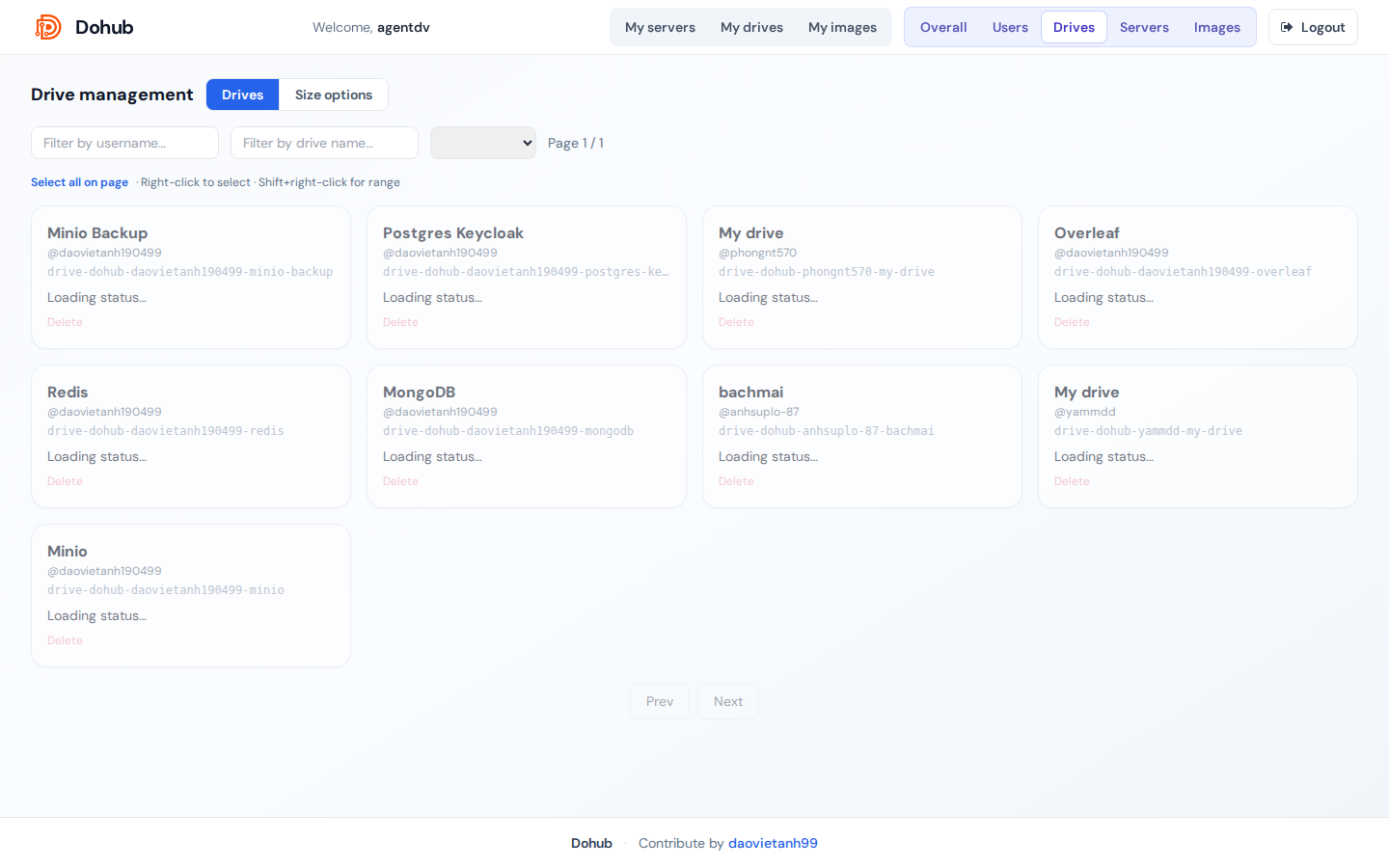Open the empty filter dropdown
The width and height of the screenshot is (1389, 868).
click(483, 143)
